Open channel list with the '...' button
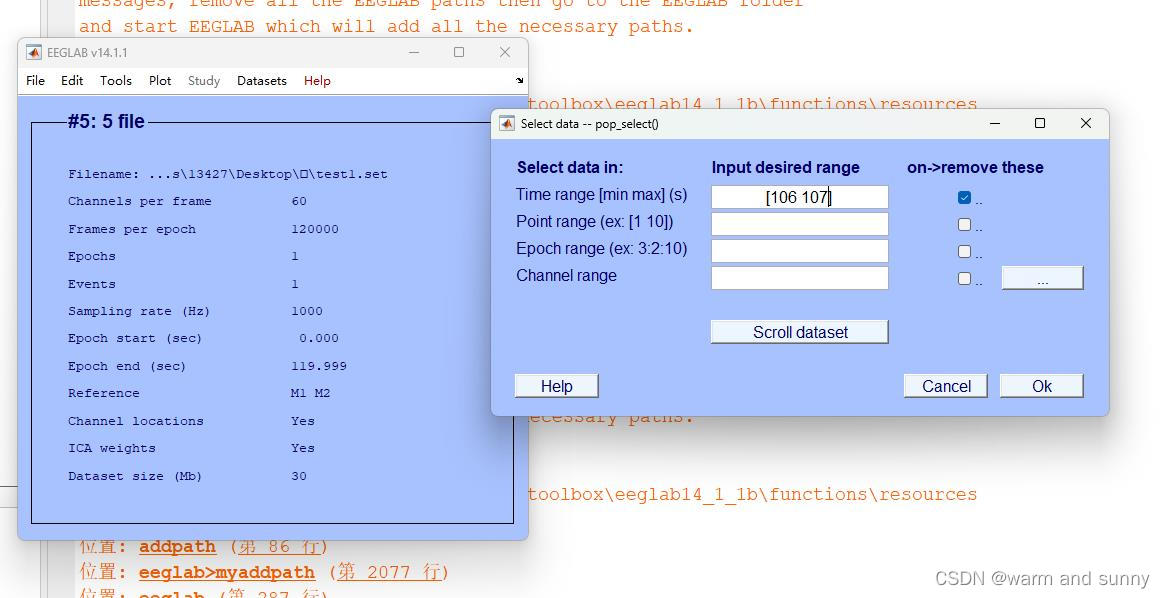Viewport: 1165px width, 598px height. 1042,279
